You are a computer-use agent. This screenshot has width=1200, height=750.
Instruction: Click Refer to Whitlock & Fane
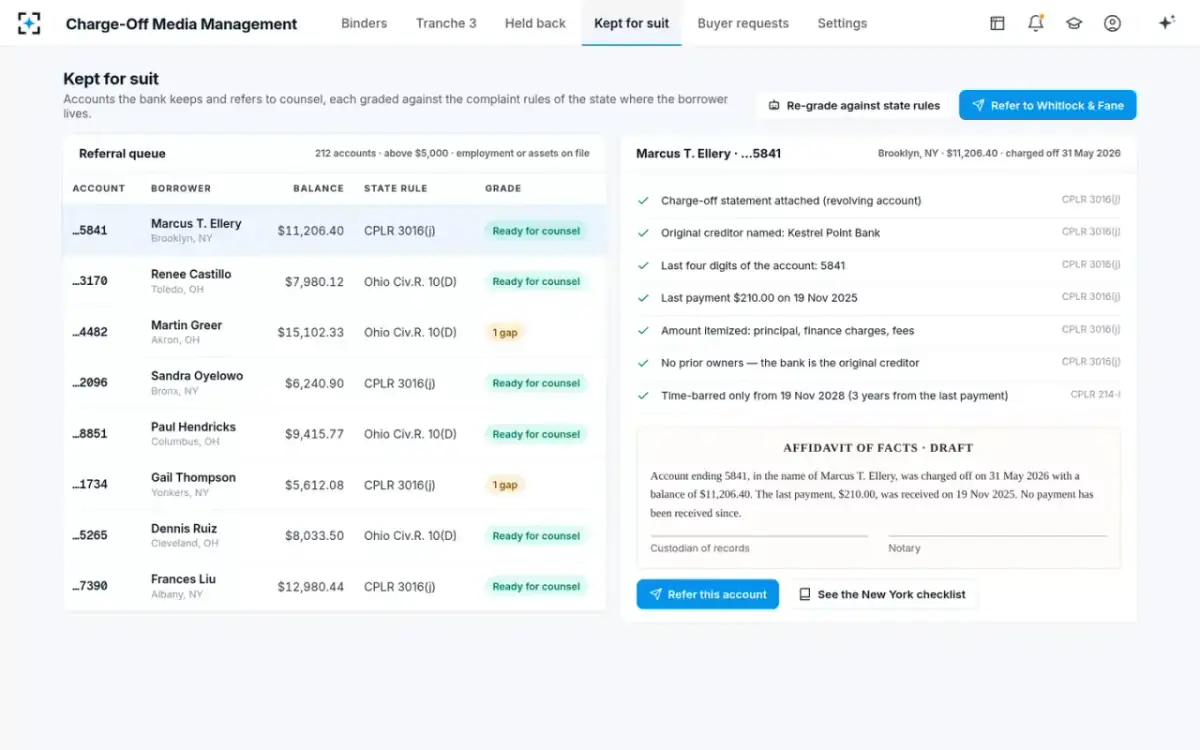click(x=1047, y=105)
